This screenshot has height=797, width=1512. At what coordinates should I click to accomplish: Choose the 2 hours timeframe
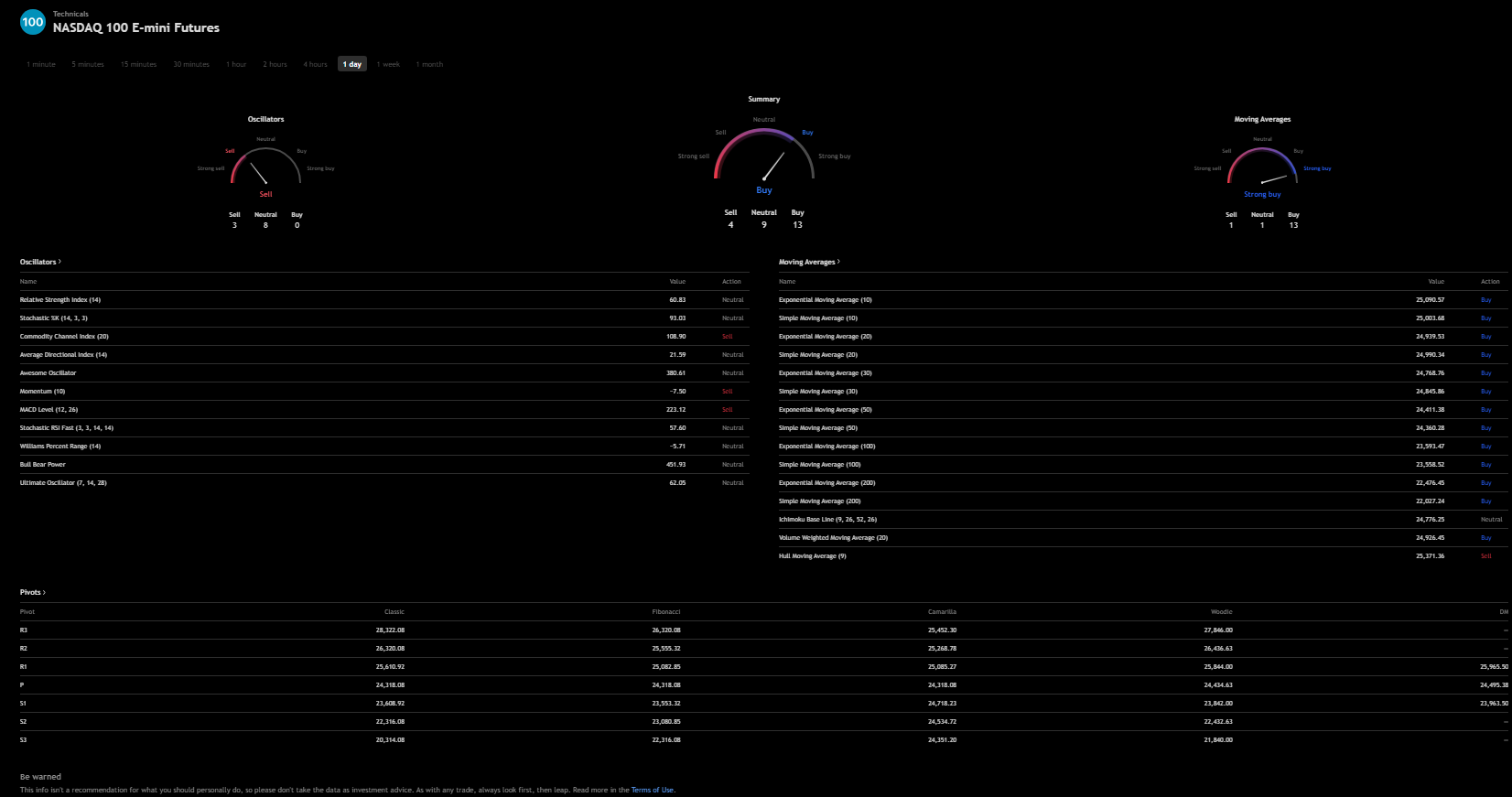pos(275,64)
